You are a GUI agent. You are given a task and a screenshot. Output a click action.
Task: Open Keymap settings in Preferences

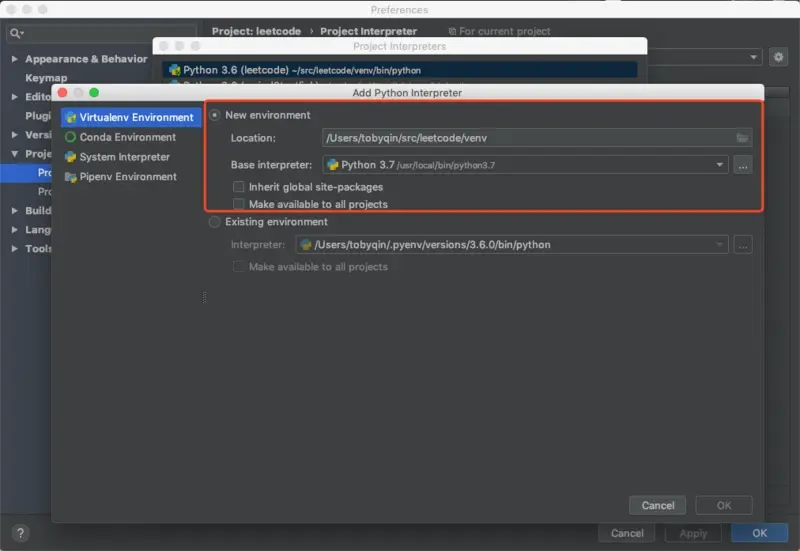pos(46,78)
